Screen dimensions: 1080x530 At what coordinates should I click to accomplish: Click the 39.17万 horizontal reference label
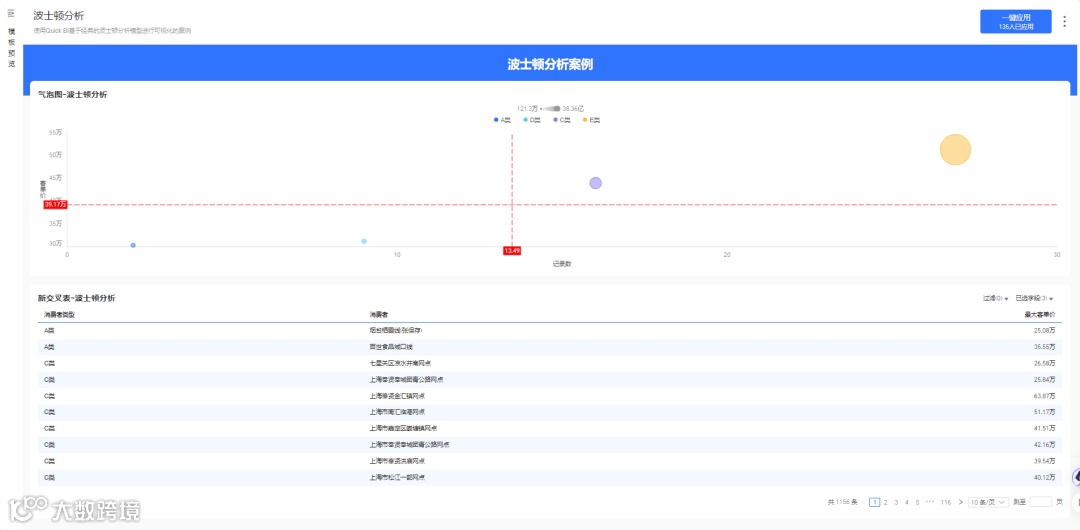click(x=55, y=204)
